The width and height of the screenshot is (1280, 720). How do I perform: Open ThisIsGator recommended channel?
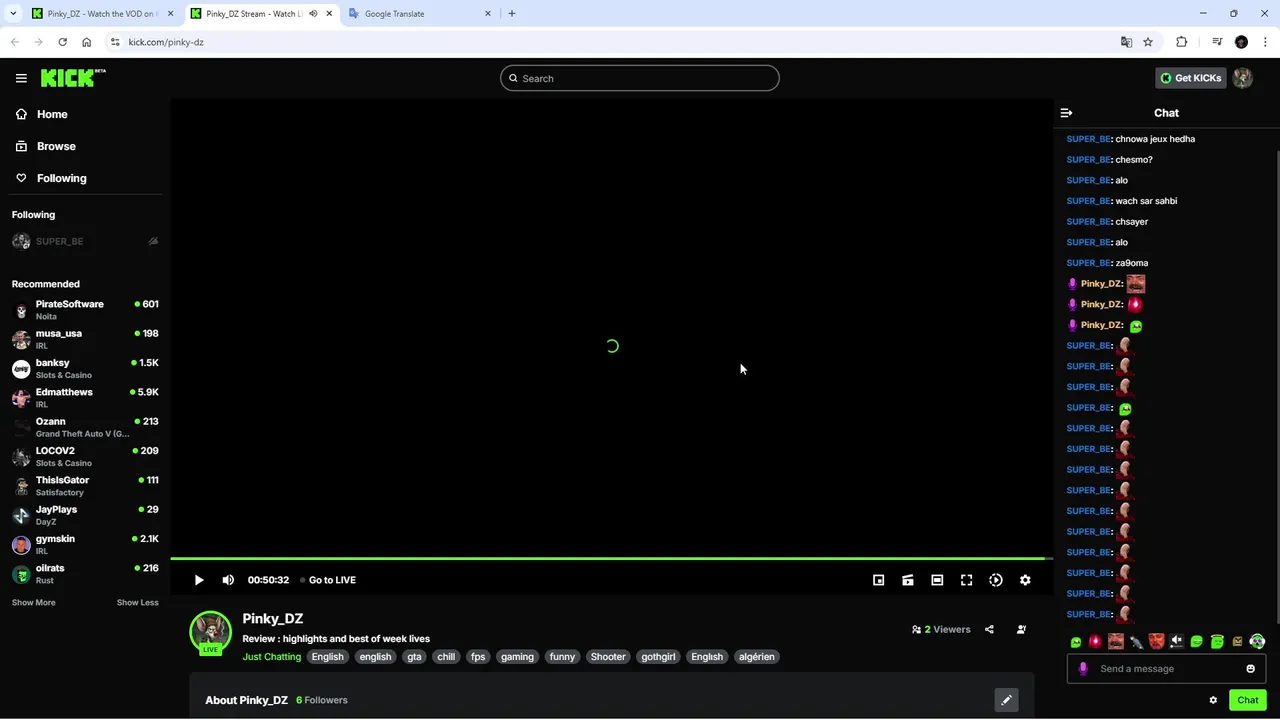tap(85, 485)
